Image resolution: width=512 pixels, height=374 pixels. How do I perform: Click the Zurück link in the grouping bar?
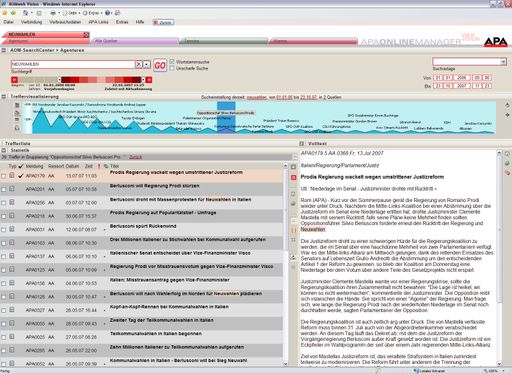click(x=136, y=157)
